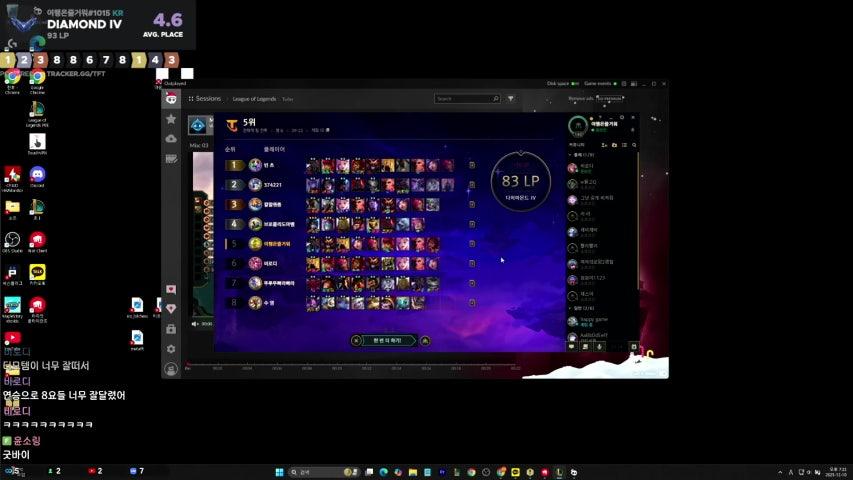
Task: Open Outplayed home Santa logo icon
Action: pyautogui.click(x=171, y=99)
